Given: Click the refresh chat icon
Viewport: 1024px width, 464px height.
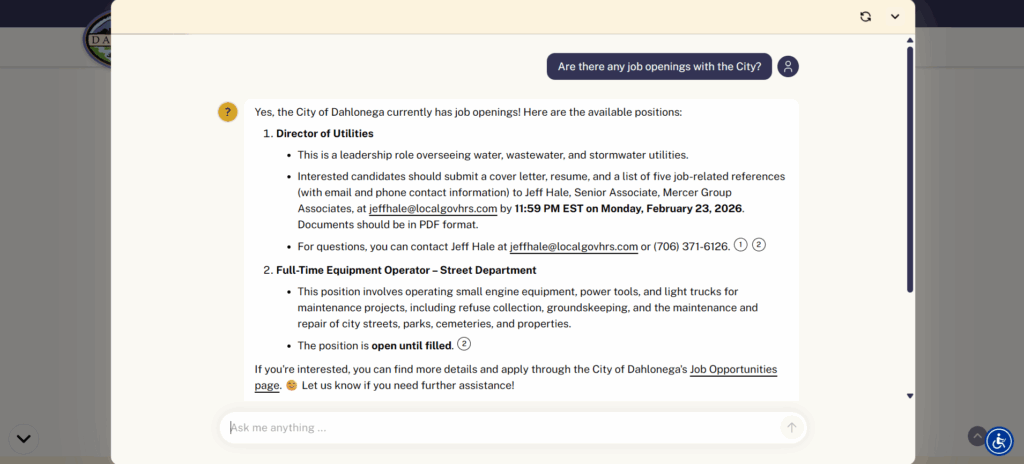Looking at the screenshot, I should pyautogui.click(x=865, y=17).
